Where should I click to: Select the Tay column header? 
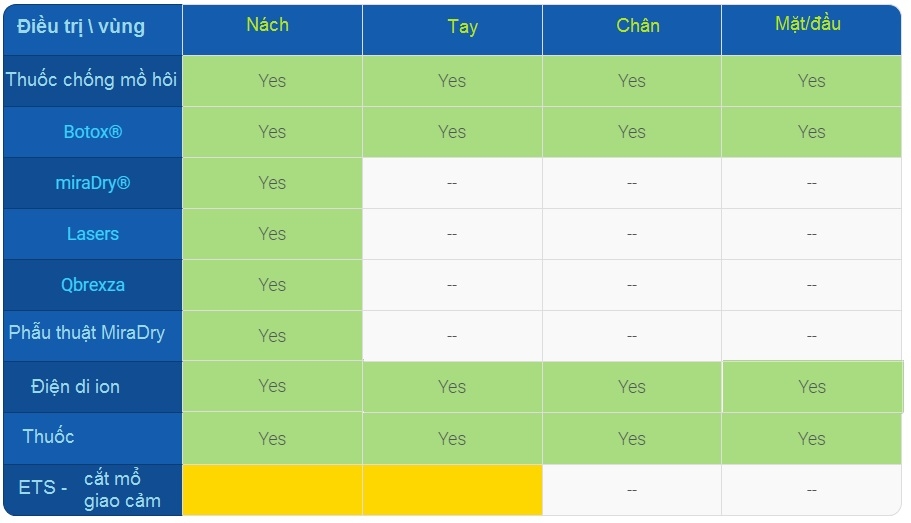pos(462,27)
